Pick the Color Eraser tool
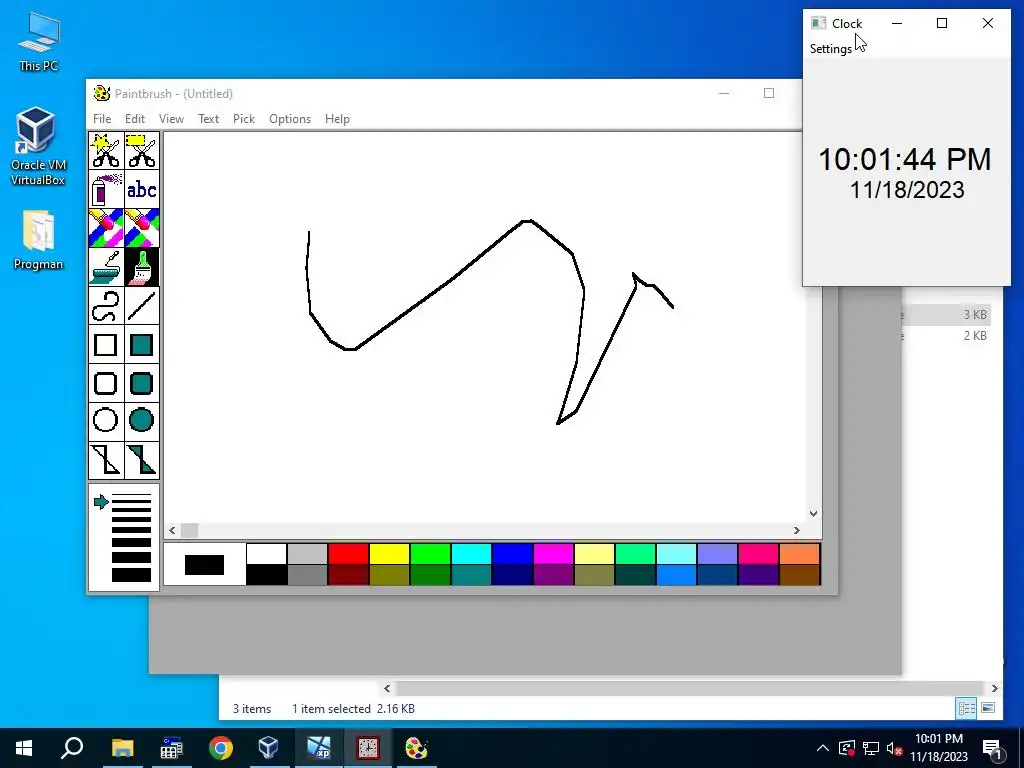 coord(106,228)
